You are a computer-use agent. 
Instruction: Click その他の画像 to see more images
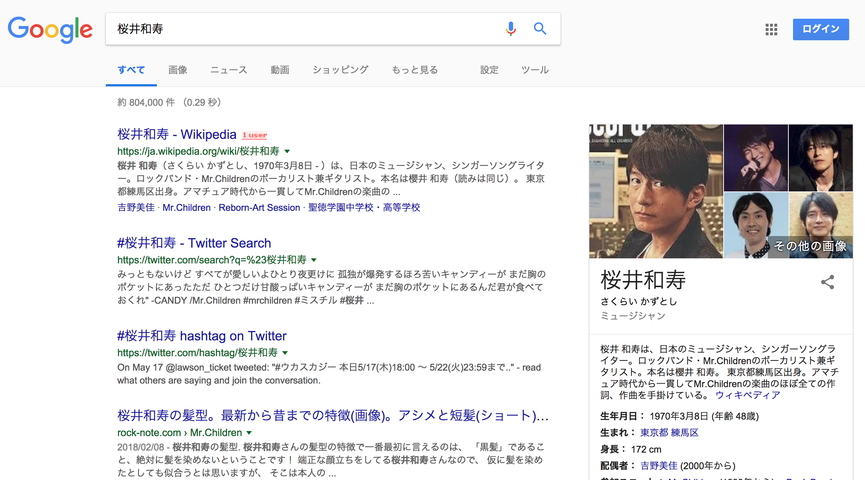[x=810, y=246]
